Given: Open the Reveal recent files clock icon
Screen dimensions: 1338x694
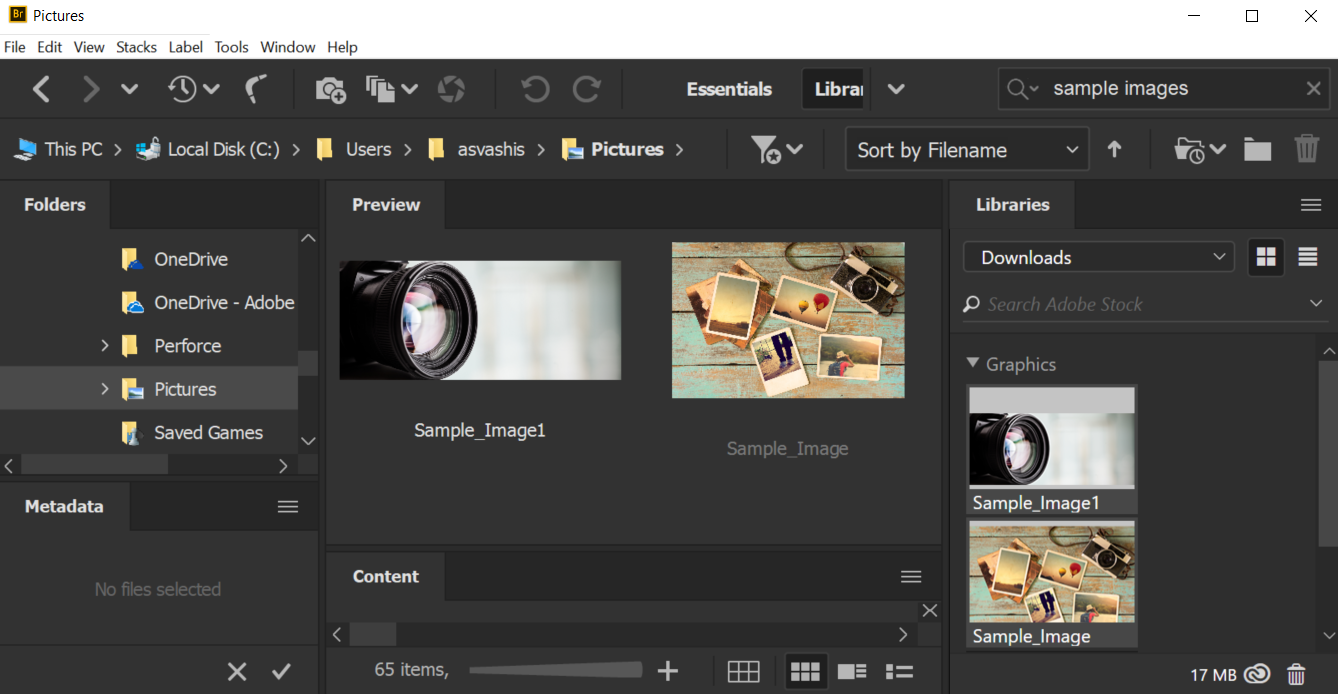Looking at the screenshot, I should (193, 89).
